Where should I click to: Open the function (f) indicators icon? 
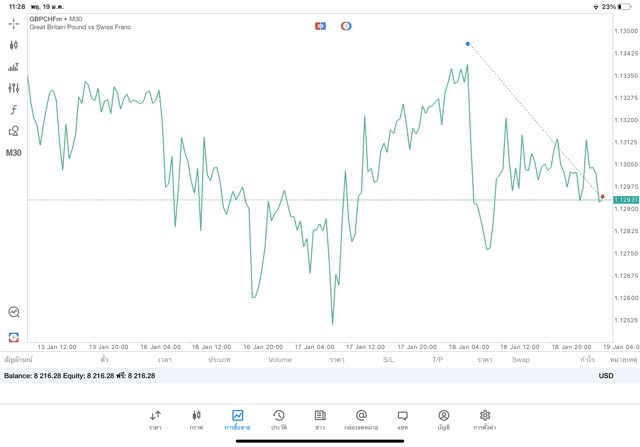click(x=13, y=109)
